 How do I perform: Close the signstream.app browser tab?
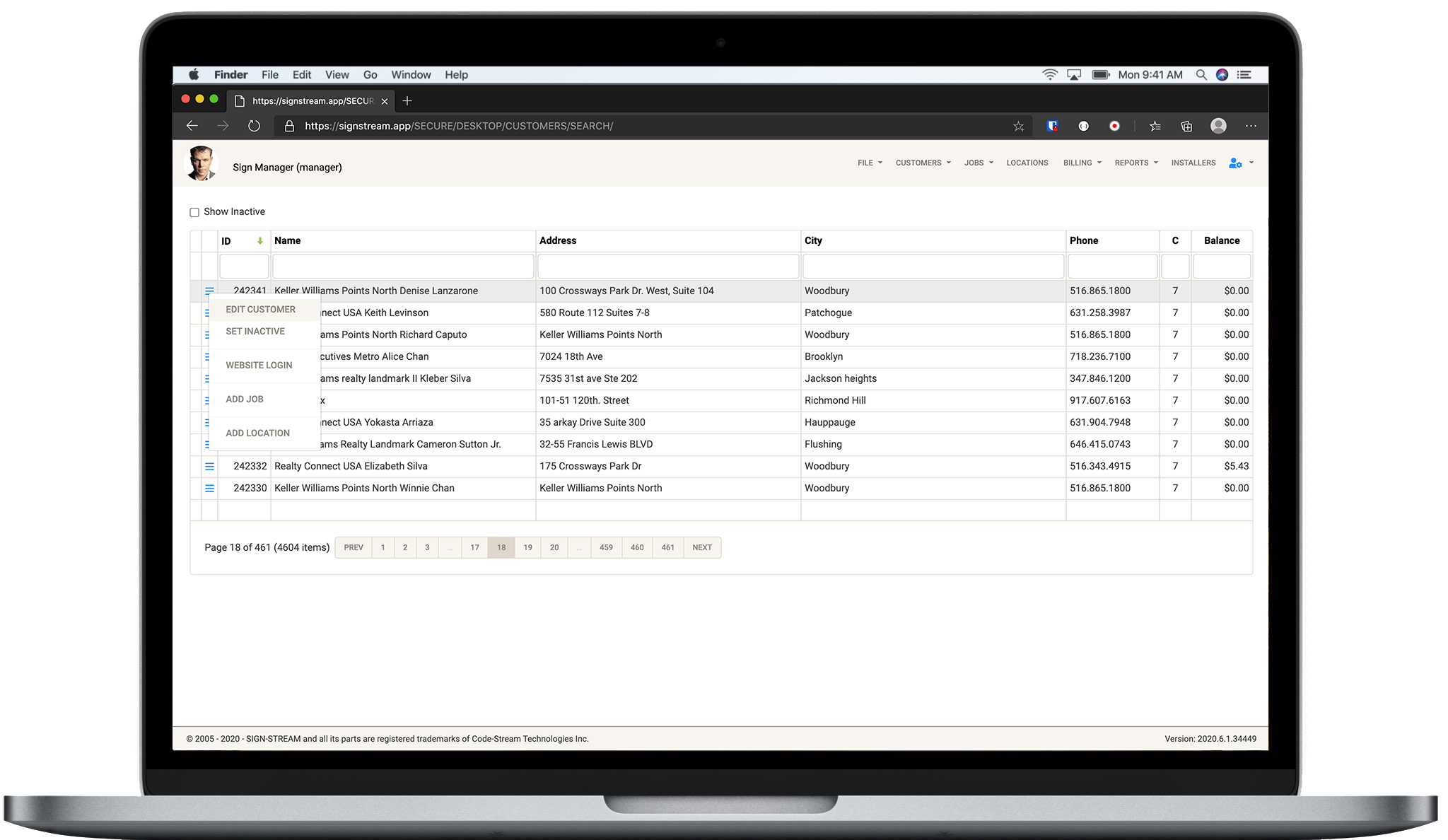(385, 101)
